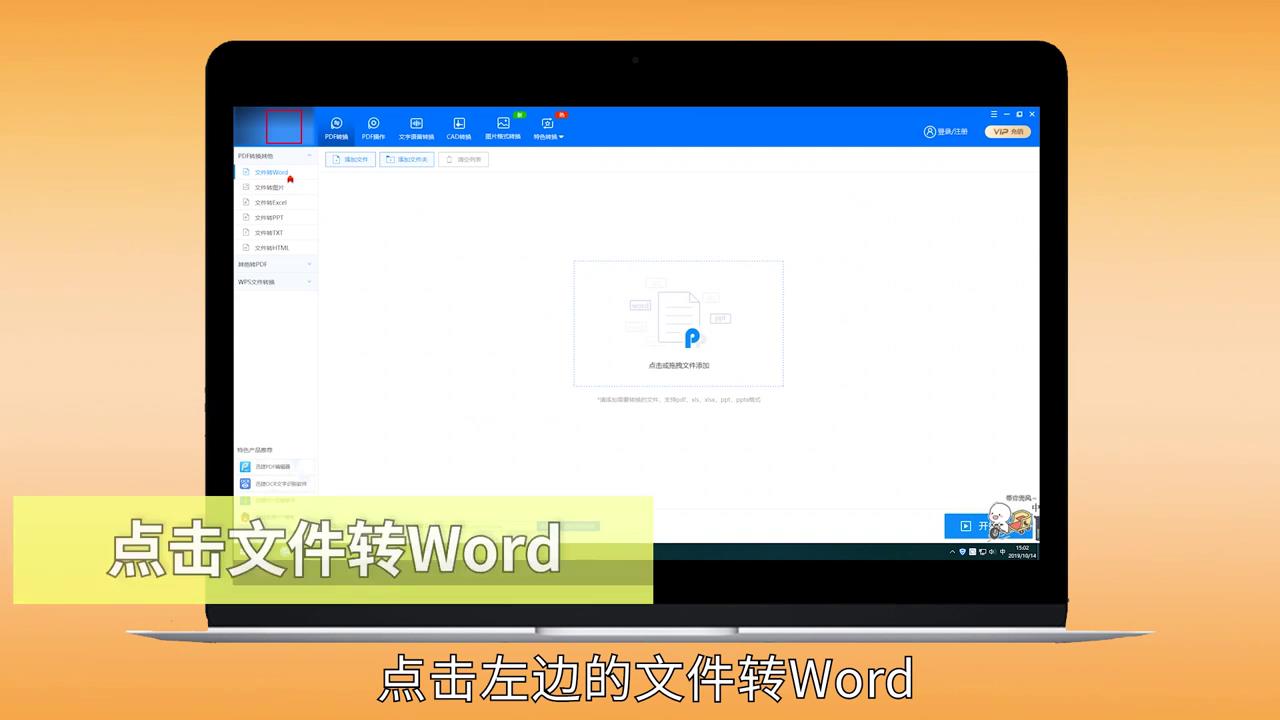1280x720 pixels.
Task: Show hidden tray icons arrow
Action: [952, 551]
